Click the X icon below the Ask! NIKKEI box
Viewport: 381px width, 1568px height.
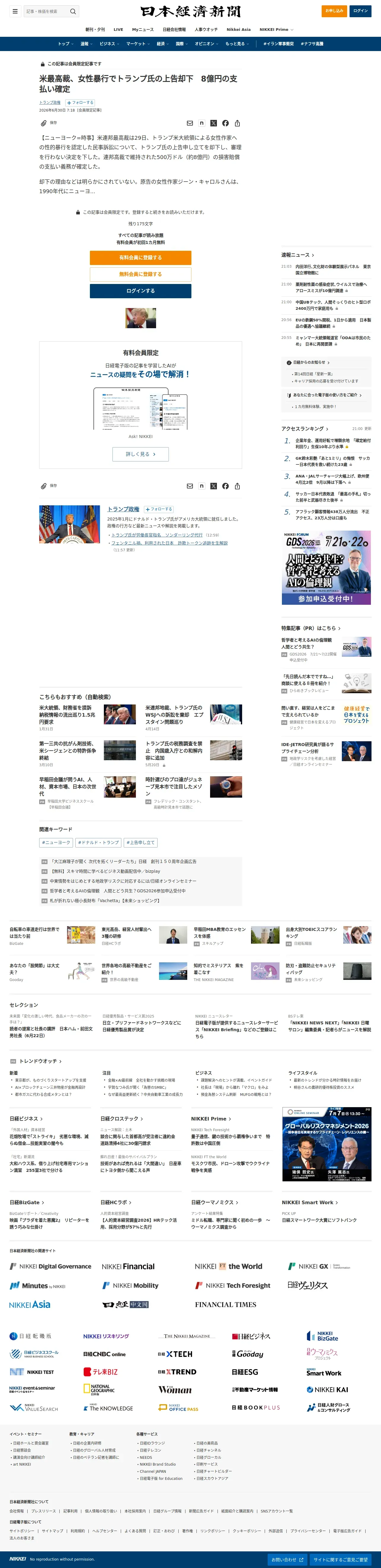click(x=214, y=486)
